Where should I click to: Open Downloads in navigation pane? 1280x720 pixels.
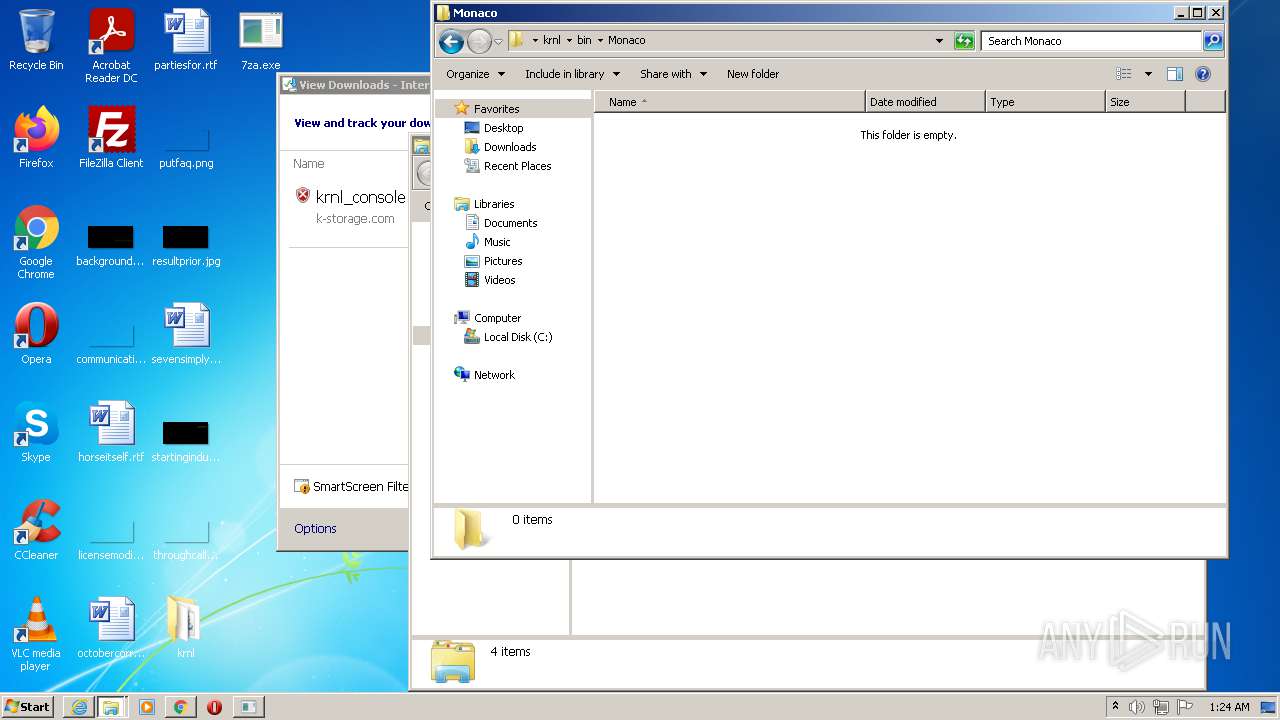pos(510,146)
